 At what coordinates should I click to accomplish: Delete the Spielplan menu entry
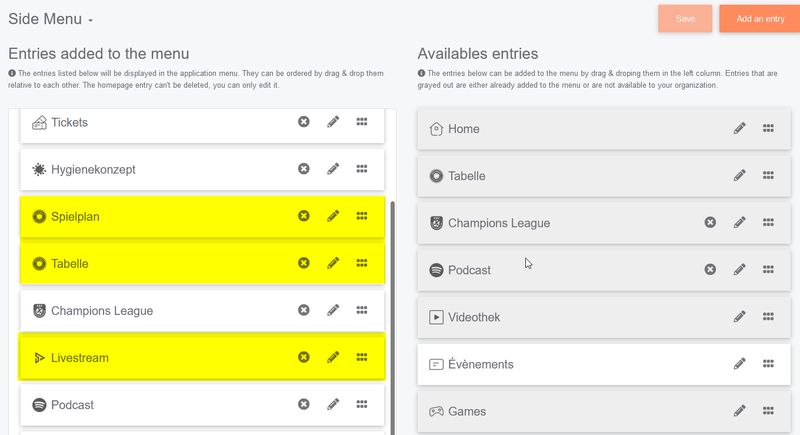point(303,216)
